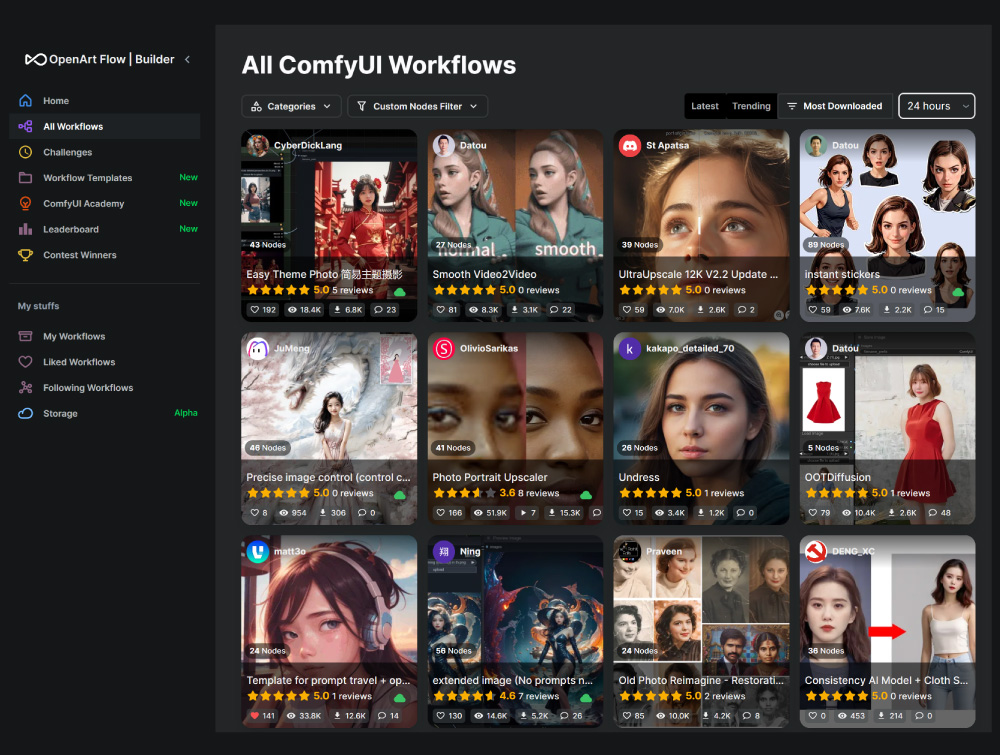Viewport: 1000px width, 755px height.
Task: Click download count on Easy Theme Photo
Action: pyautogui.click(x=348, y=310)
